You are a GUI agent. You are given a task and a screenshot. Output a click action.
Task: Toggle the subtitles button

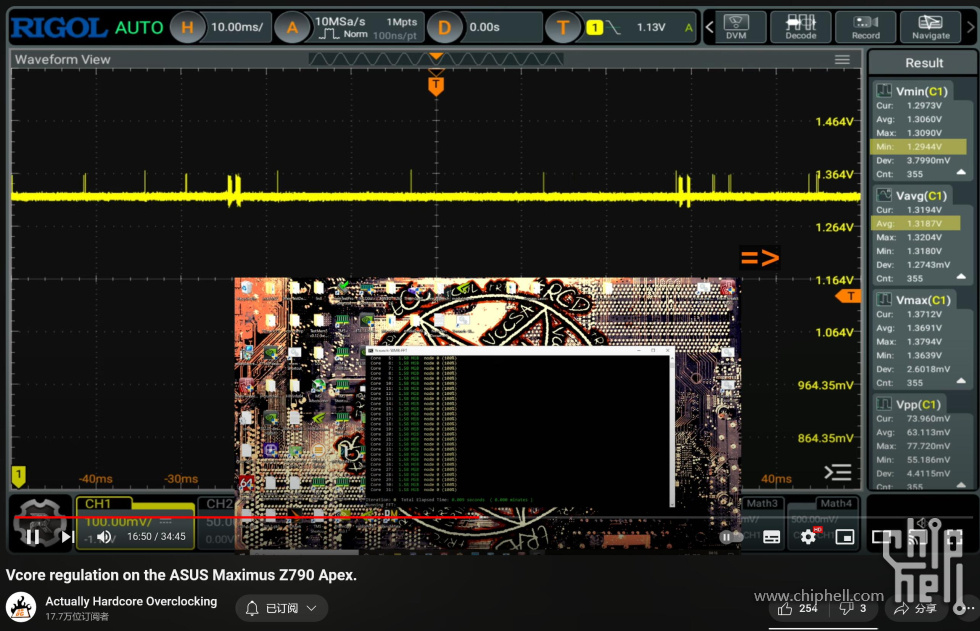771,537
